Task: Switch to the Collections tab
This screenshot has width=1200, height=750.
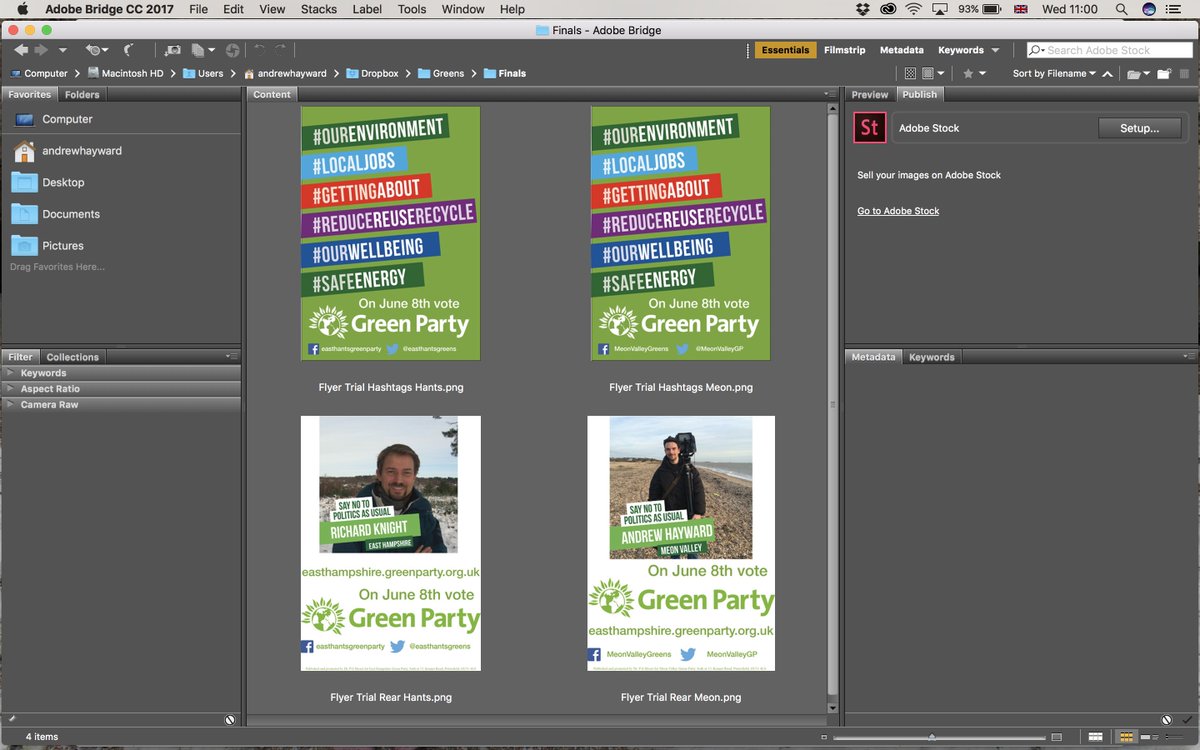Action: (x=73, y=357)
